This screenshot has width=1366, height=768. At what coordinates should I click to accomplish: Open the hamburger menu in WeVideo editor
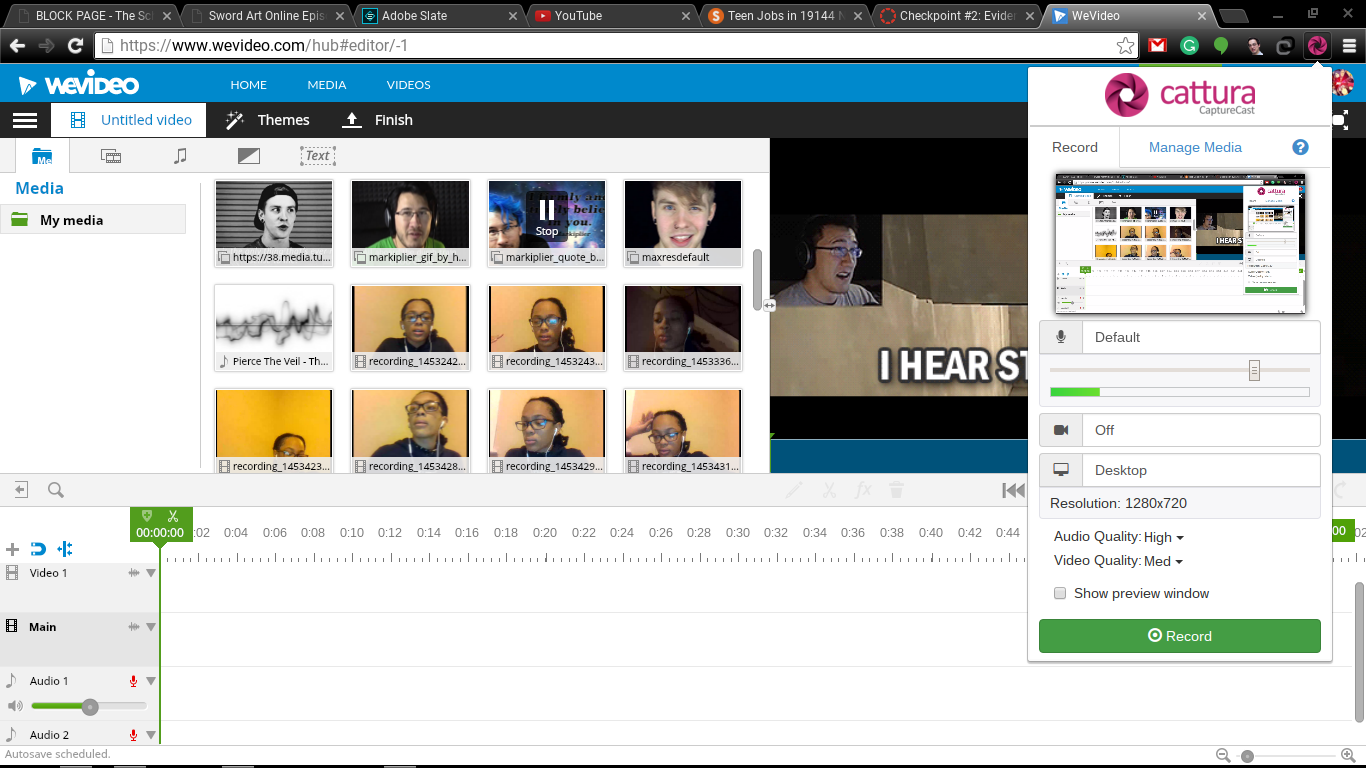25,120
